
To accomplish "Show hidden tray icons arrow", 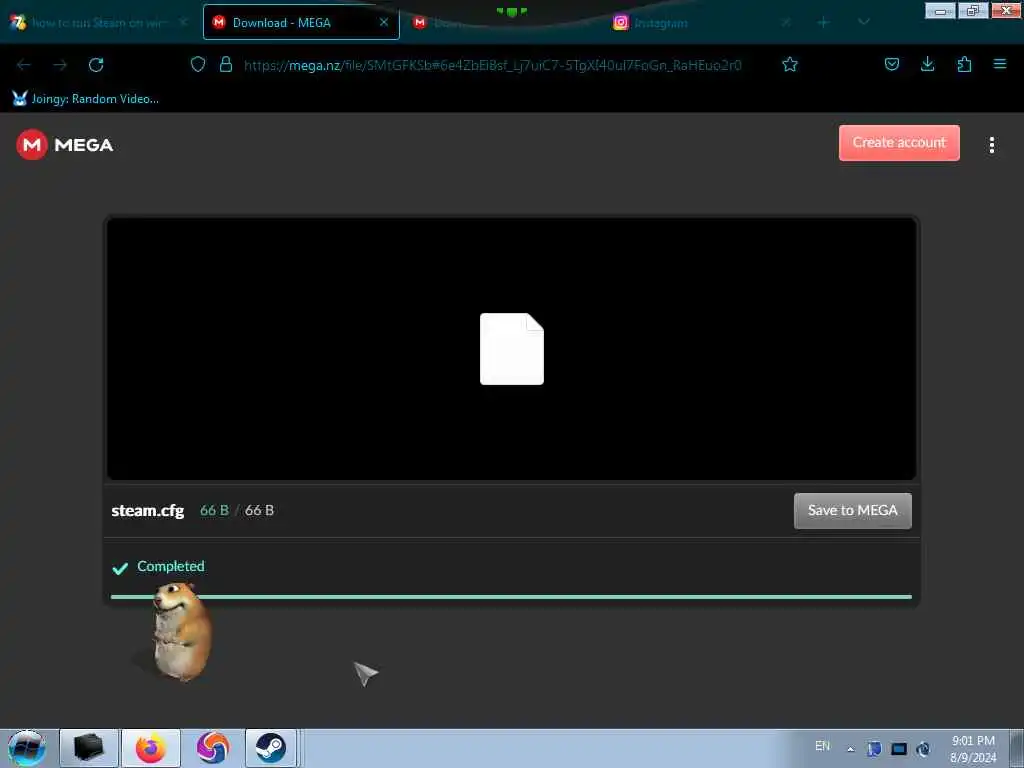I will (x=850, y=749).
